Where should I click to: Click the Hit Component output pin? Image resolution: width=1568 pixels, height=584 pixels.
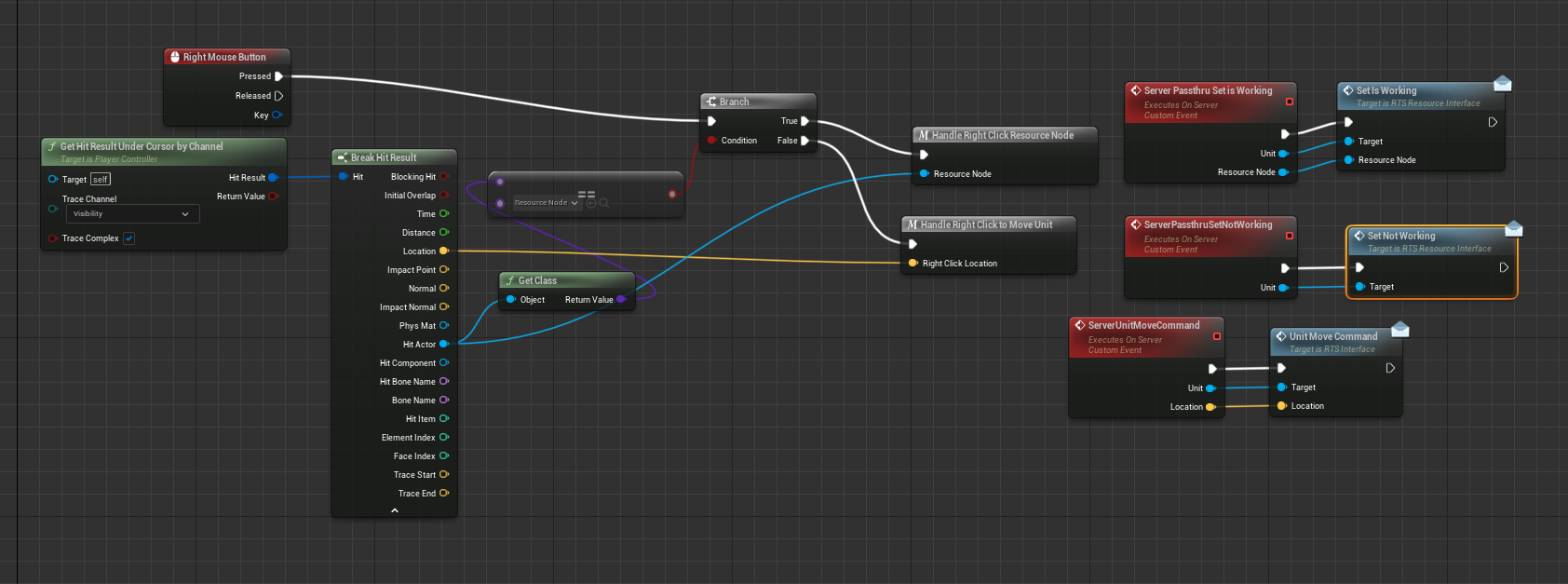pos(444,363)
